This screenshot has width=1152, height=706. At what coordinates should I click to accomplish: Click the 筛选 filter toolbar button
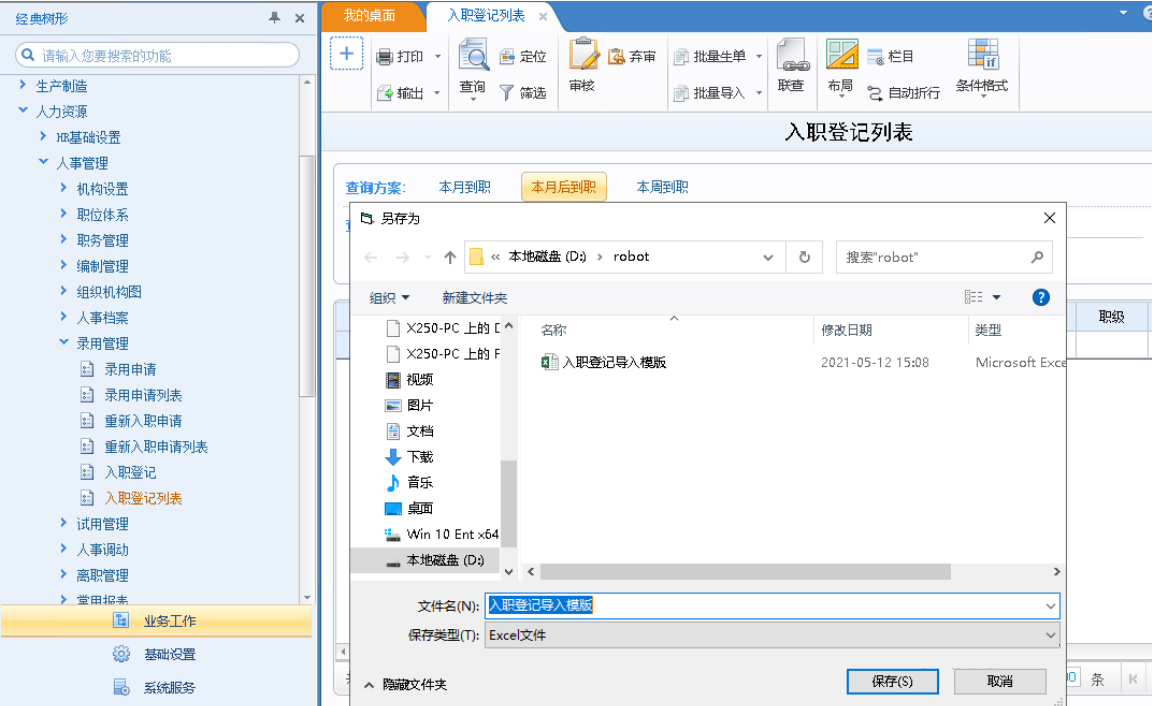[x=523, y=93]
